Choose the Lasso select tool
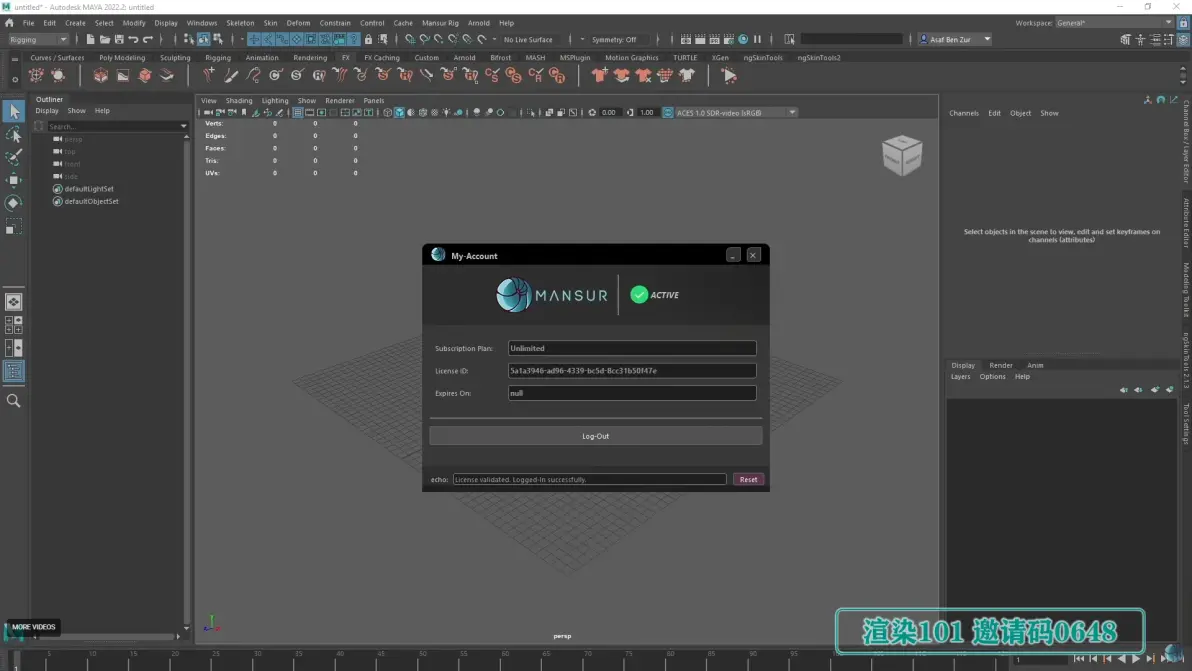The image size is (1192, 671). pos(13,135)
